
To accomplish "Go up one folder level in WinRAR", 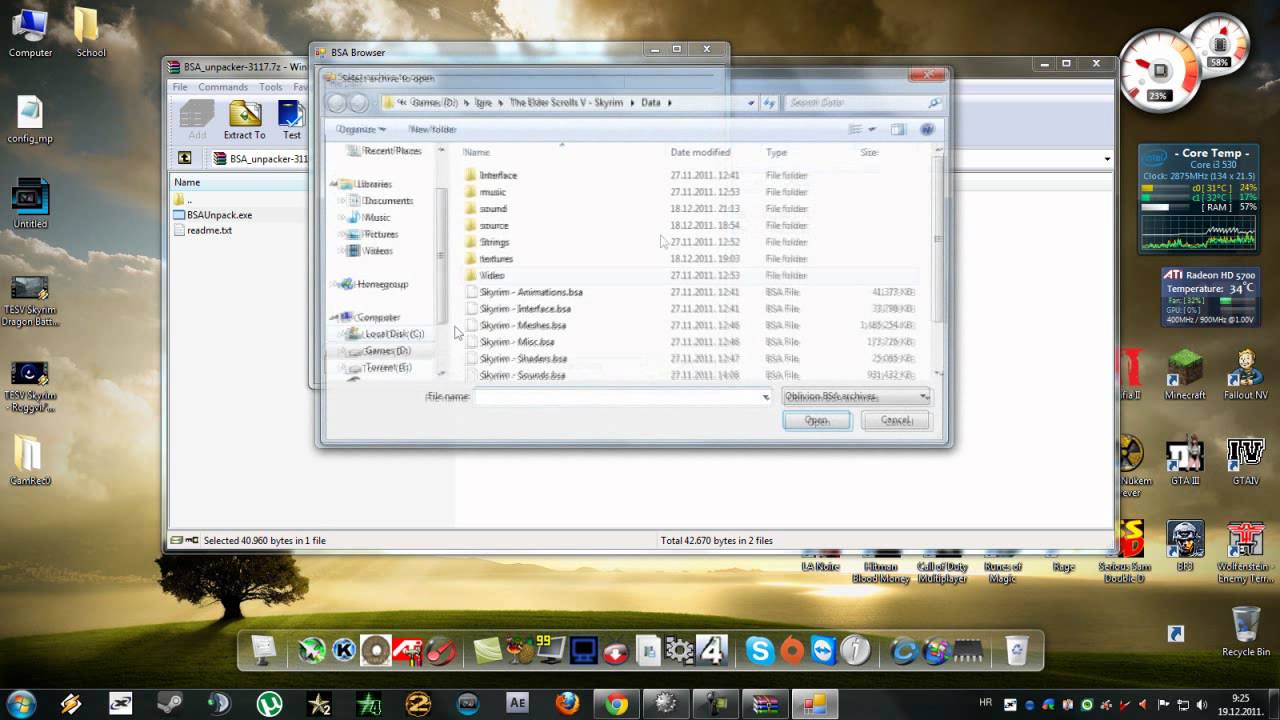I will click(185, 158).
